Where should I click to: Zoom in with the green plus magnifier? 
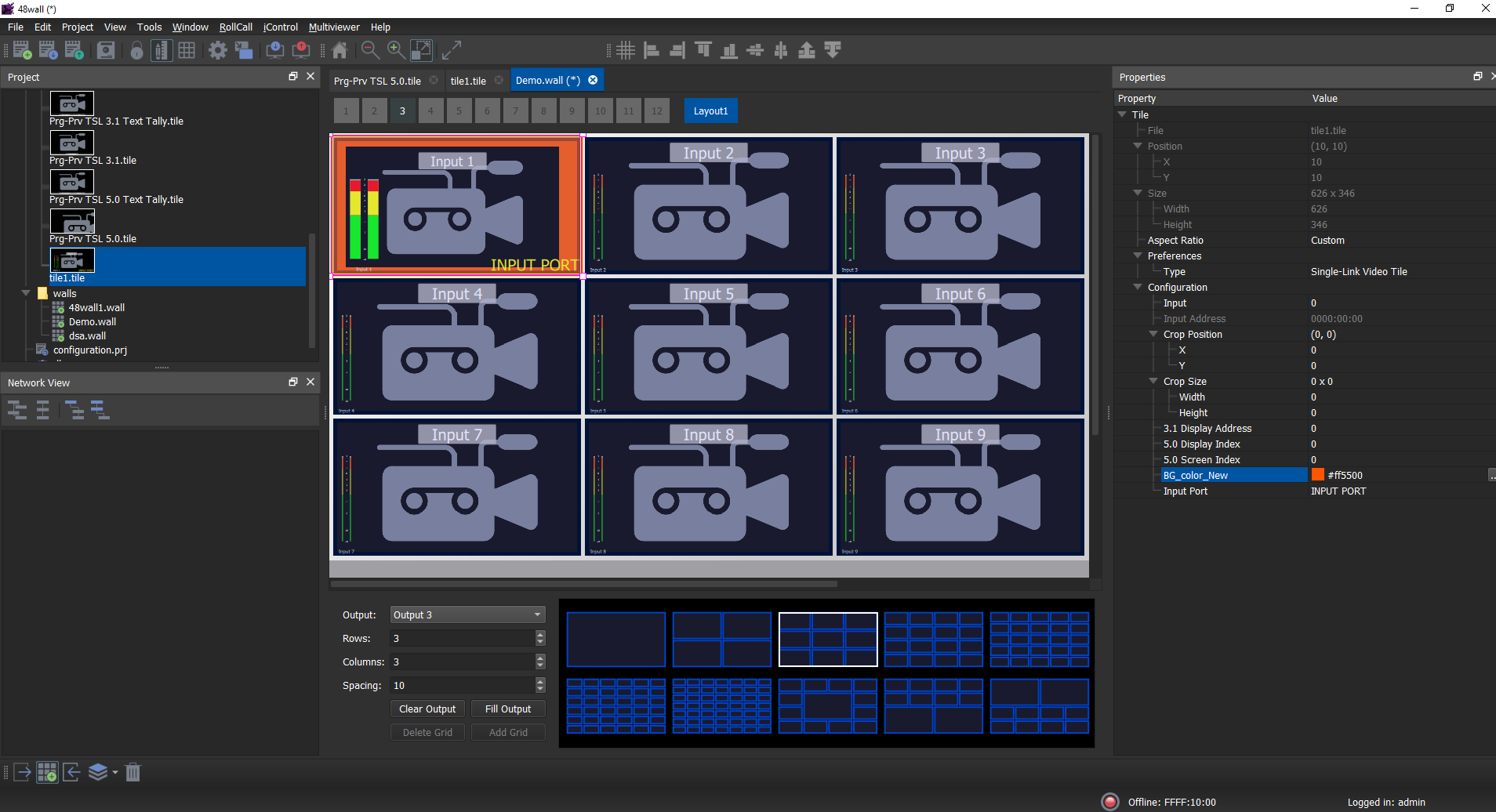pyautogui.click(x=396, y=50)
